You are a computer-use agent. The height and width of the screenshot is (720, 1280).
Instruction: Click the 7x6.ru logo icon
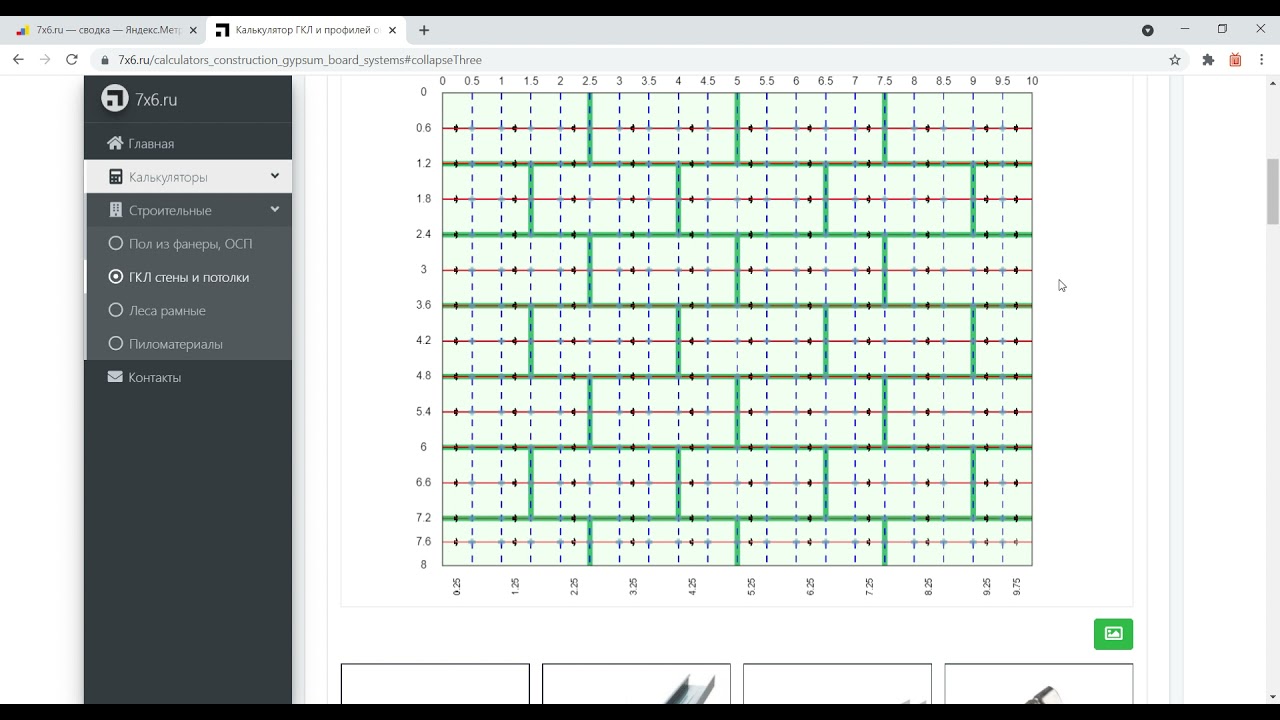click(115, 98)
